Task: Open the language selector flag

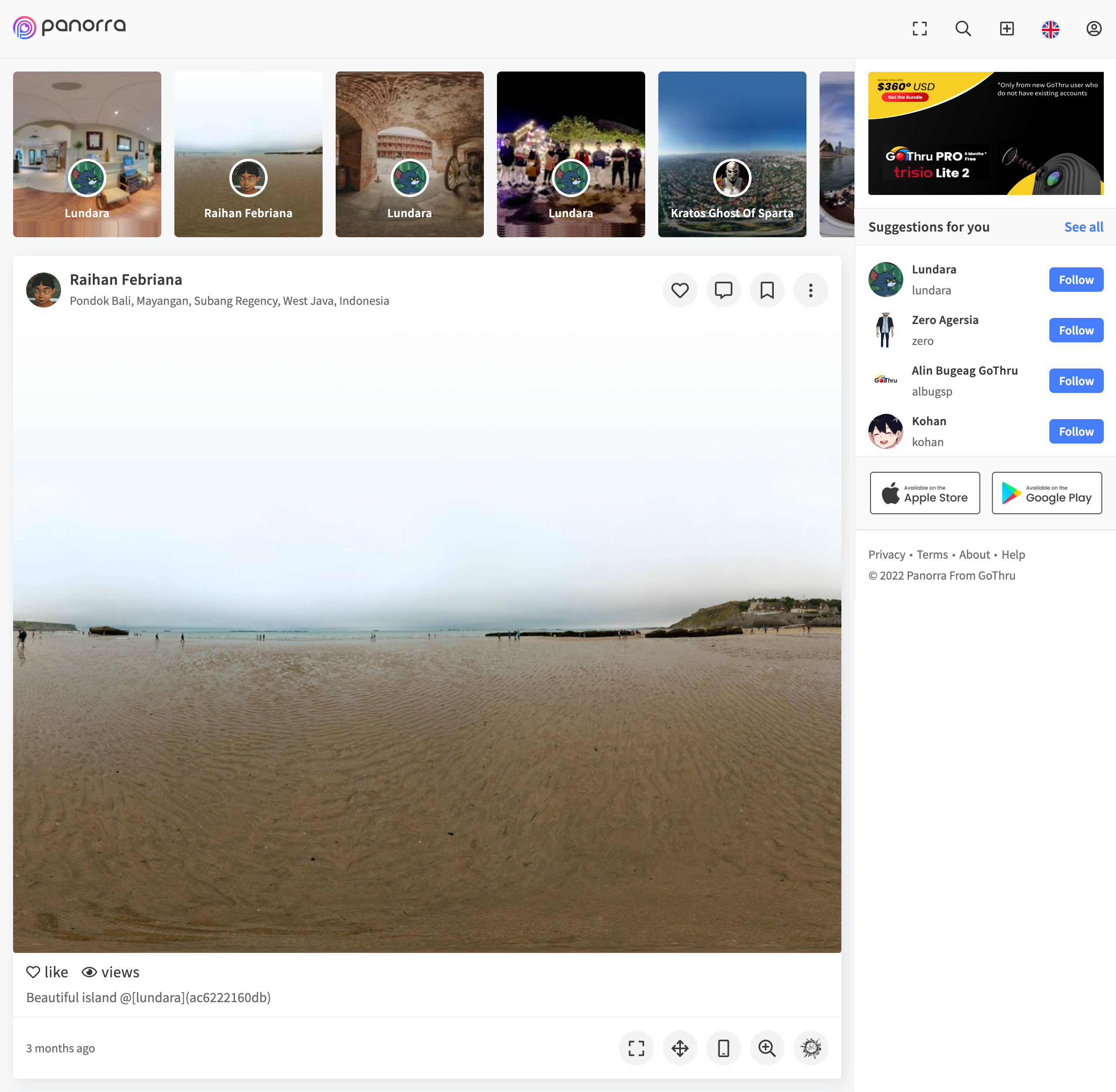Action: pyautogui.click(x=1050, y=29)
